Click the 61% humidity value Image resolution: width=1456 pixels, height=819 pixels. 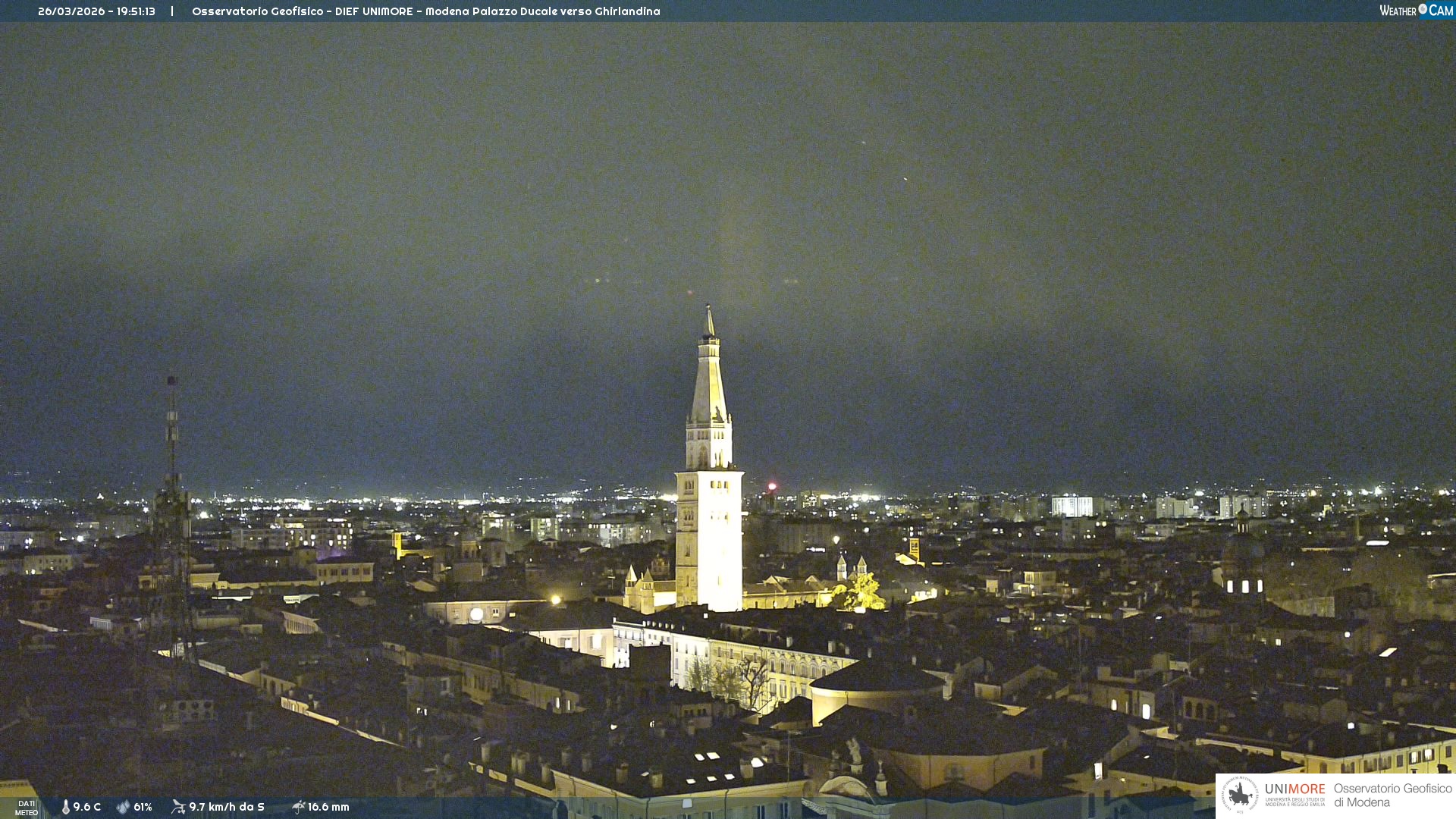(143, 807)
